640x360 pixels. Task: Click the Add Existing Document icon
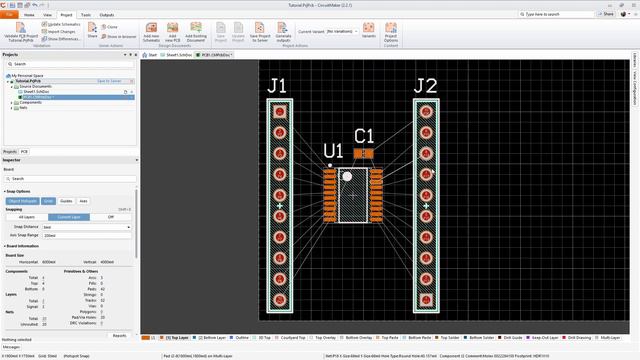point(196,28)
